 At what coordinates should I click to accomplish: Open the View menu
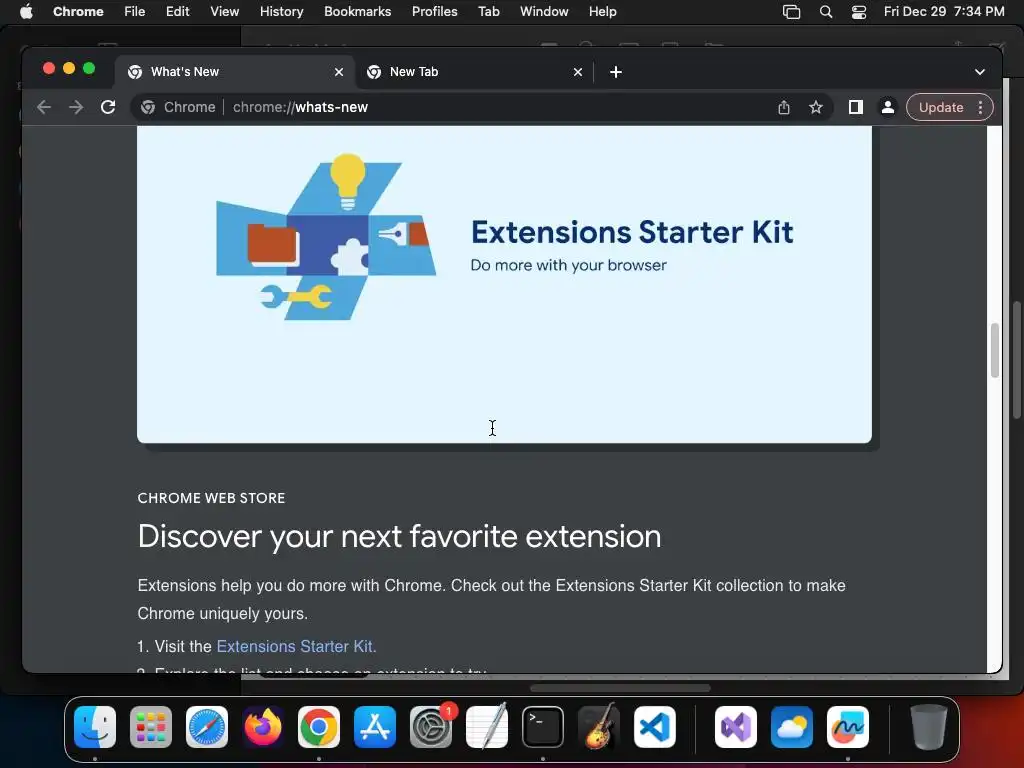[225, 12]
